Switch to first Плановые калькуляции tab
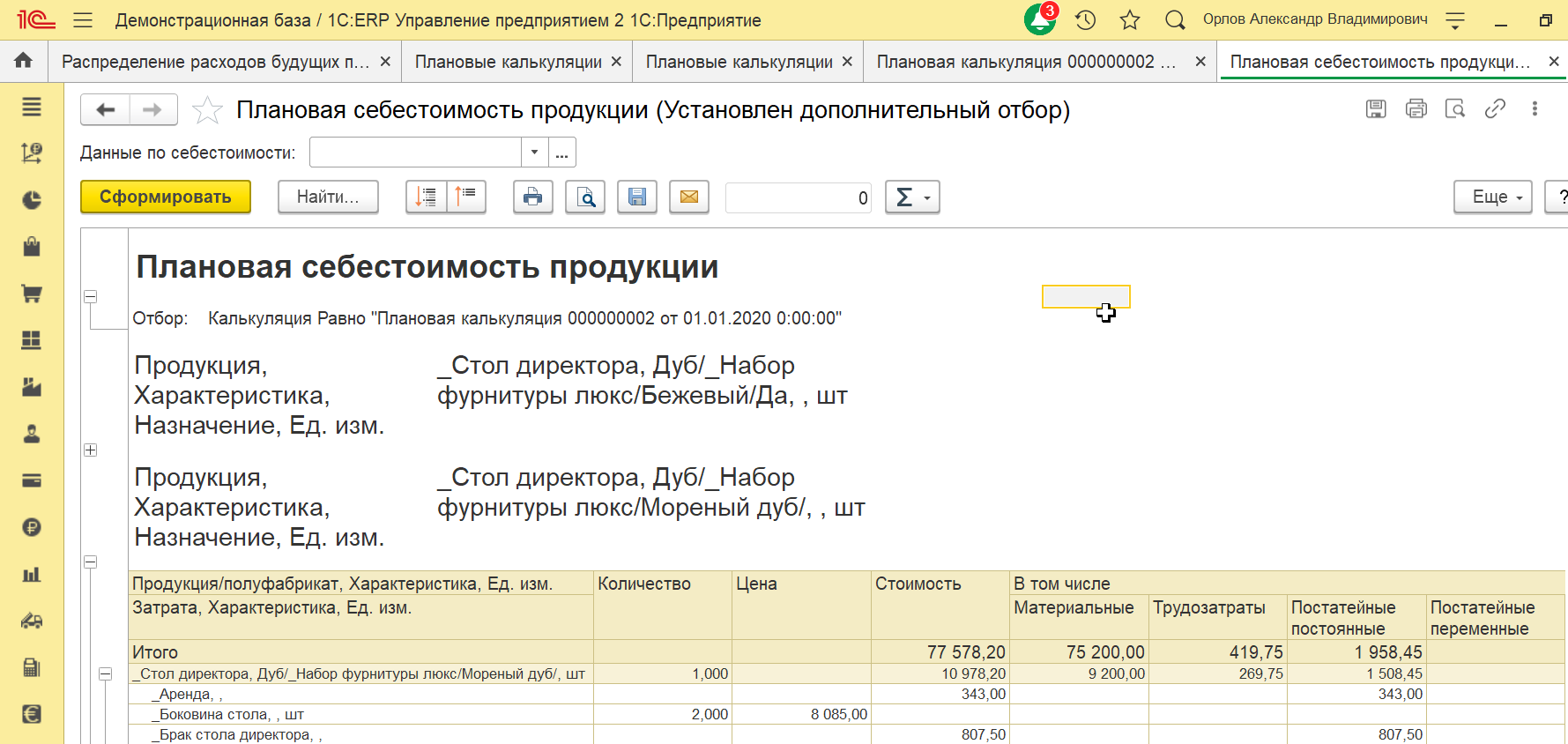 [509, 62]
